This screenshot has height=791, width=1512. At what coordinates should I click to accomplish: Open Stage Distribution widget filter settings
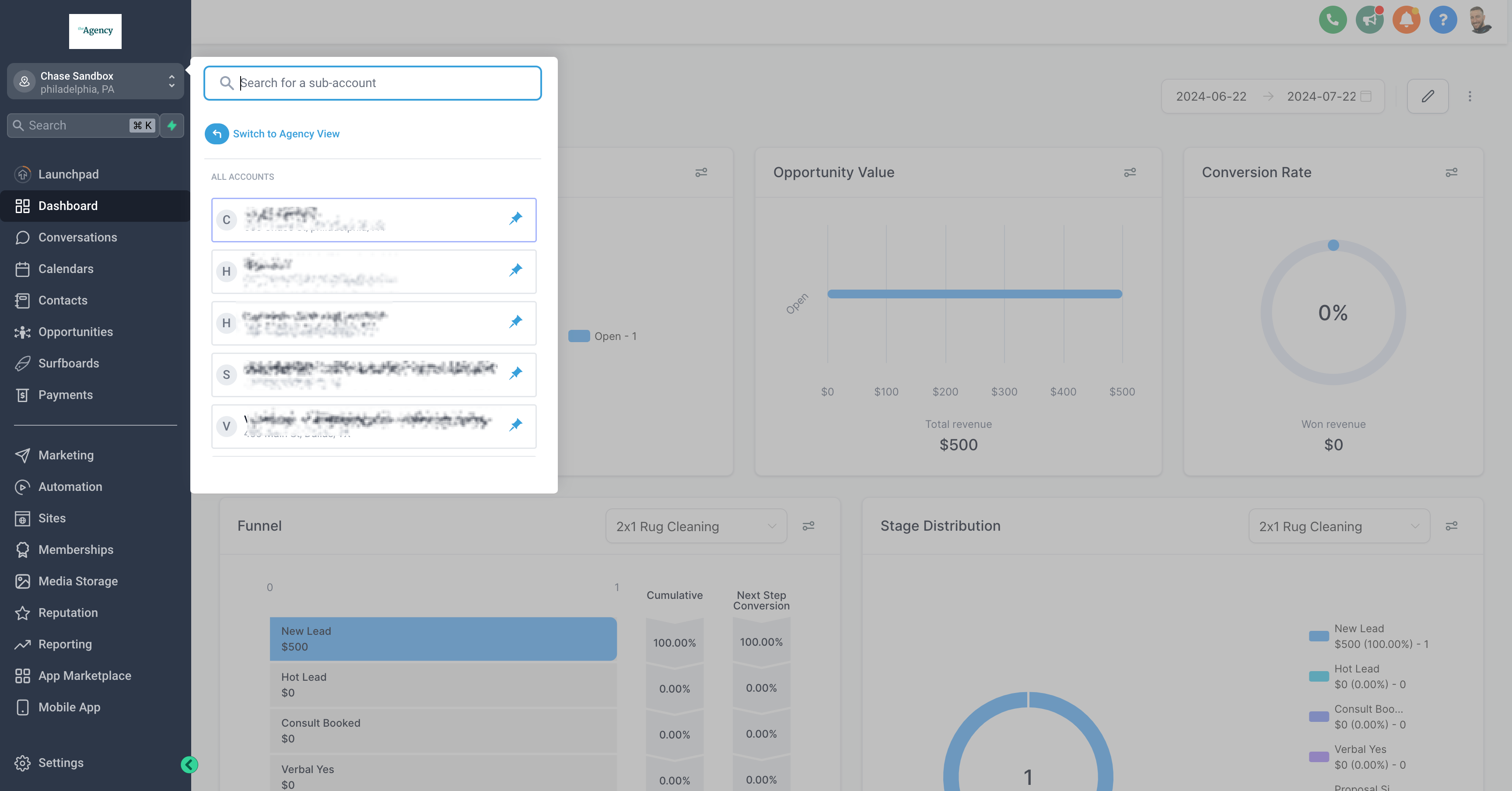click(1452, 526)
